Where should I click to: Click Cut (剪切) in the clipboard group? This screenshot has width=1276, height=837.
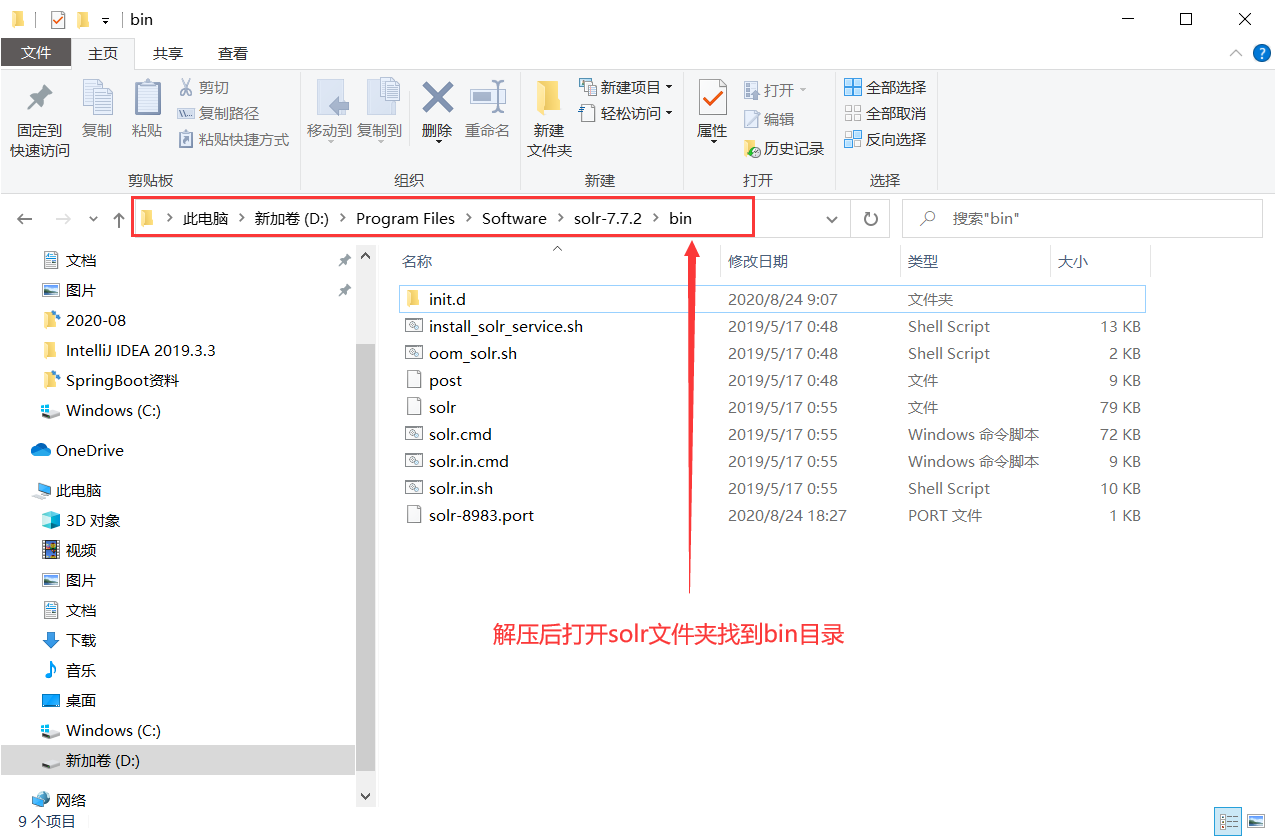pos(204,88)
